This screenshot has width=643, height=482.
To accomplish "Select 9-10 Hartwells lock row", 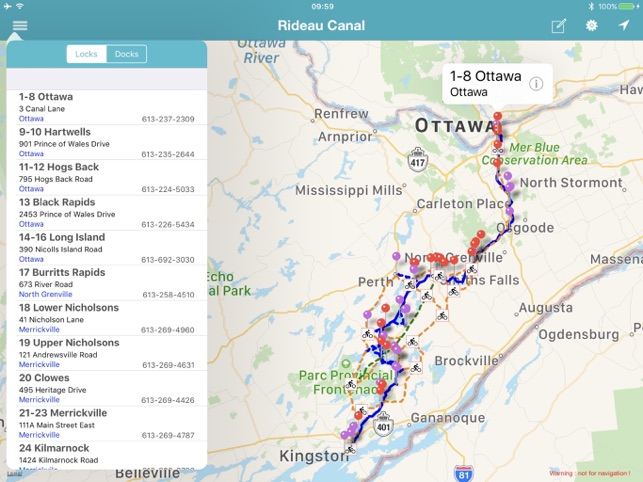I will 107,142.
